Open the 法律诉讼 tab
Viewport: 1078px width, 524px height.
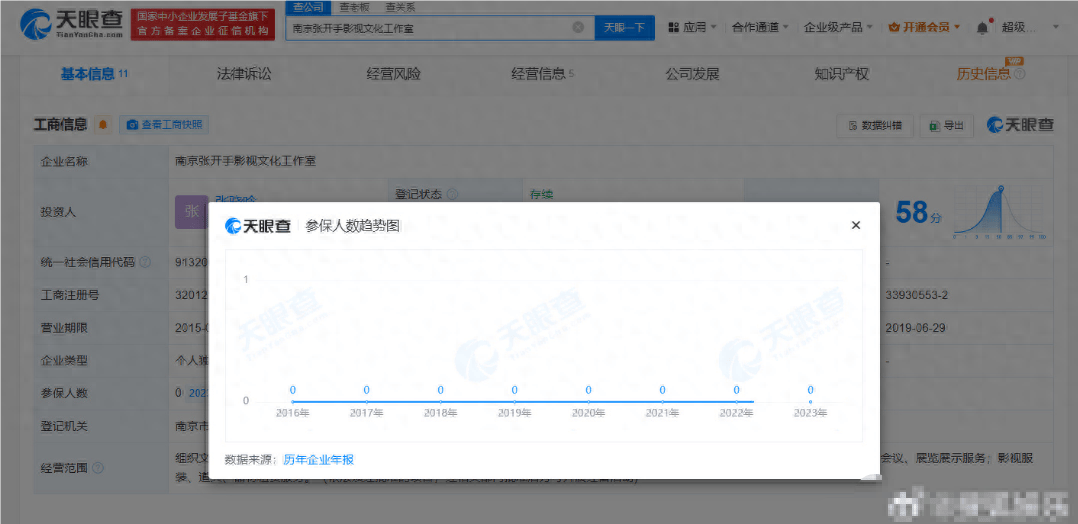click(x=244, y=74)
